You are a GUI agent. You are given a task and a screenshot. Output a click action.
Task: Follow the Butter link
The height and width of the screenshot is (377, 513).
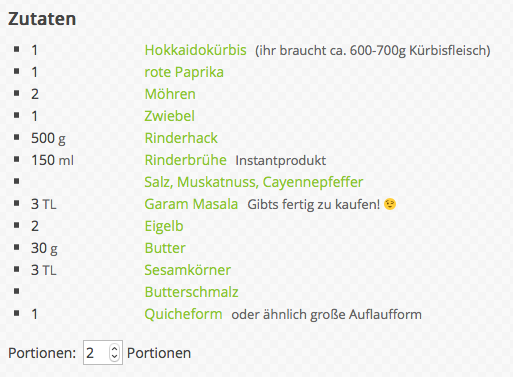tap(165, 248)
